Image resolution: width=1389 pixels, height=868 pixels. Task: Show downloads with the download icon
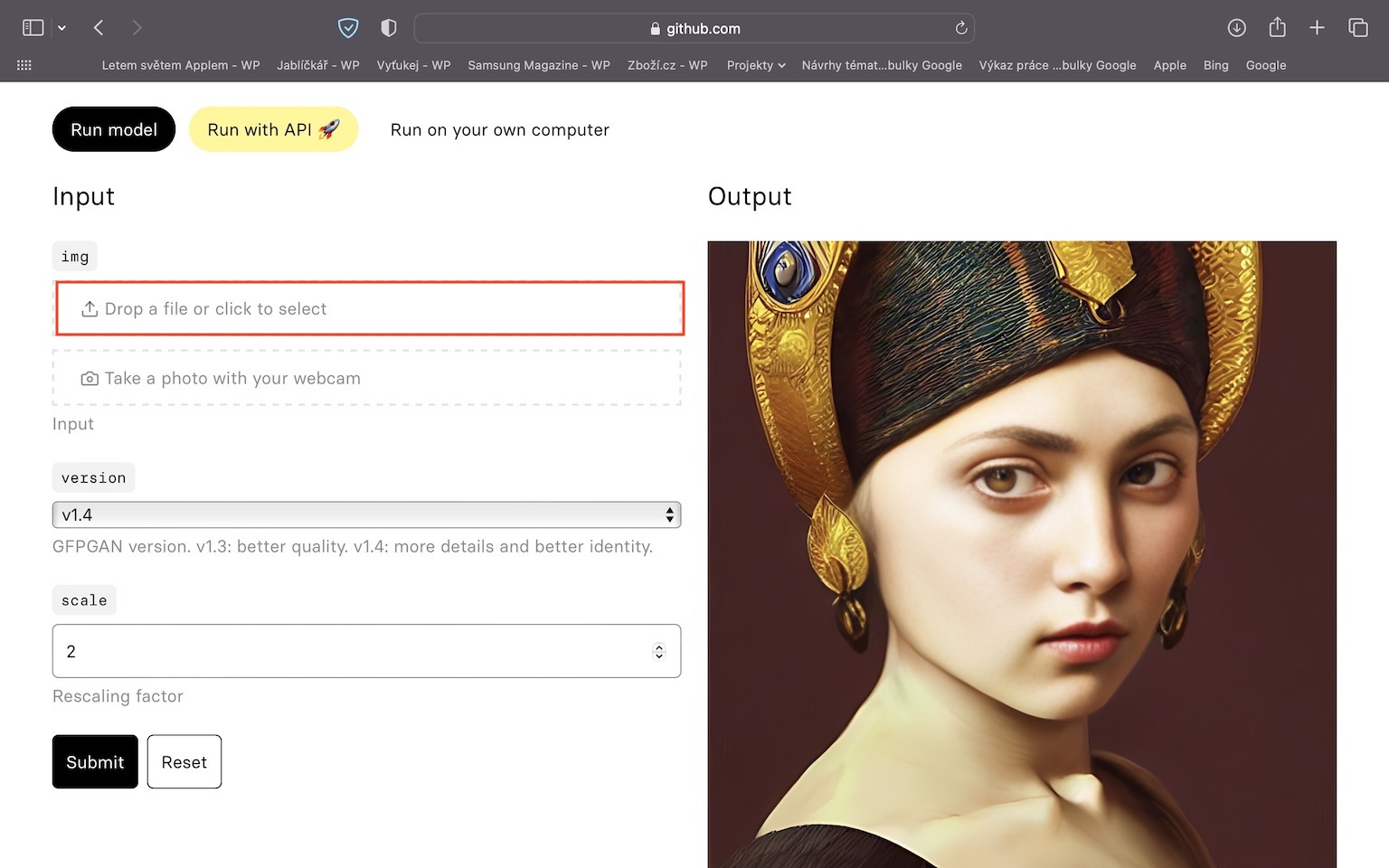tap(1236, 28)
